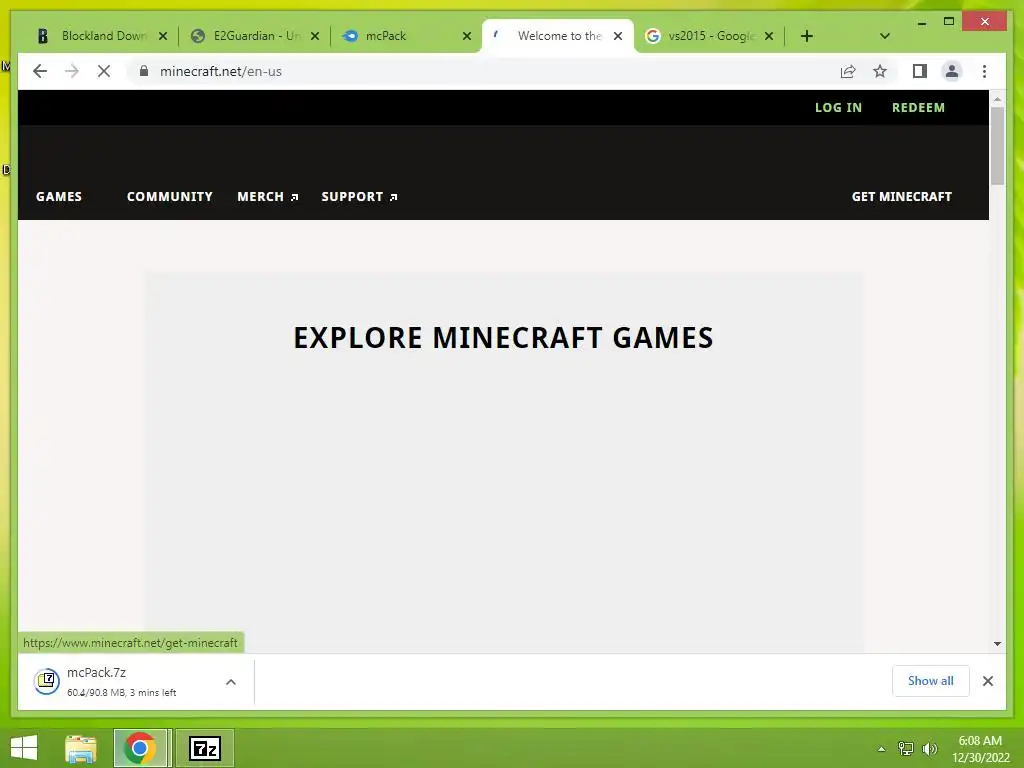
Task: Click scrollbar up arrow
Action: click(x=997, y=99)
